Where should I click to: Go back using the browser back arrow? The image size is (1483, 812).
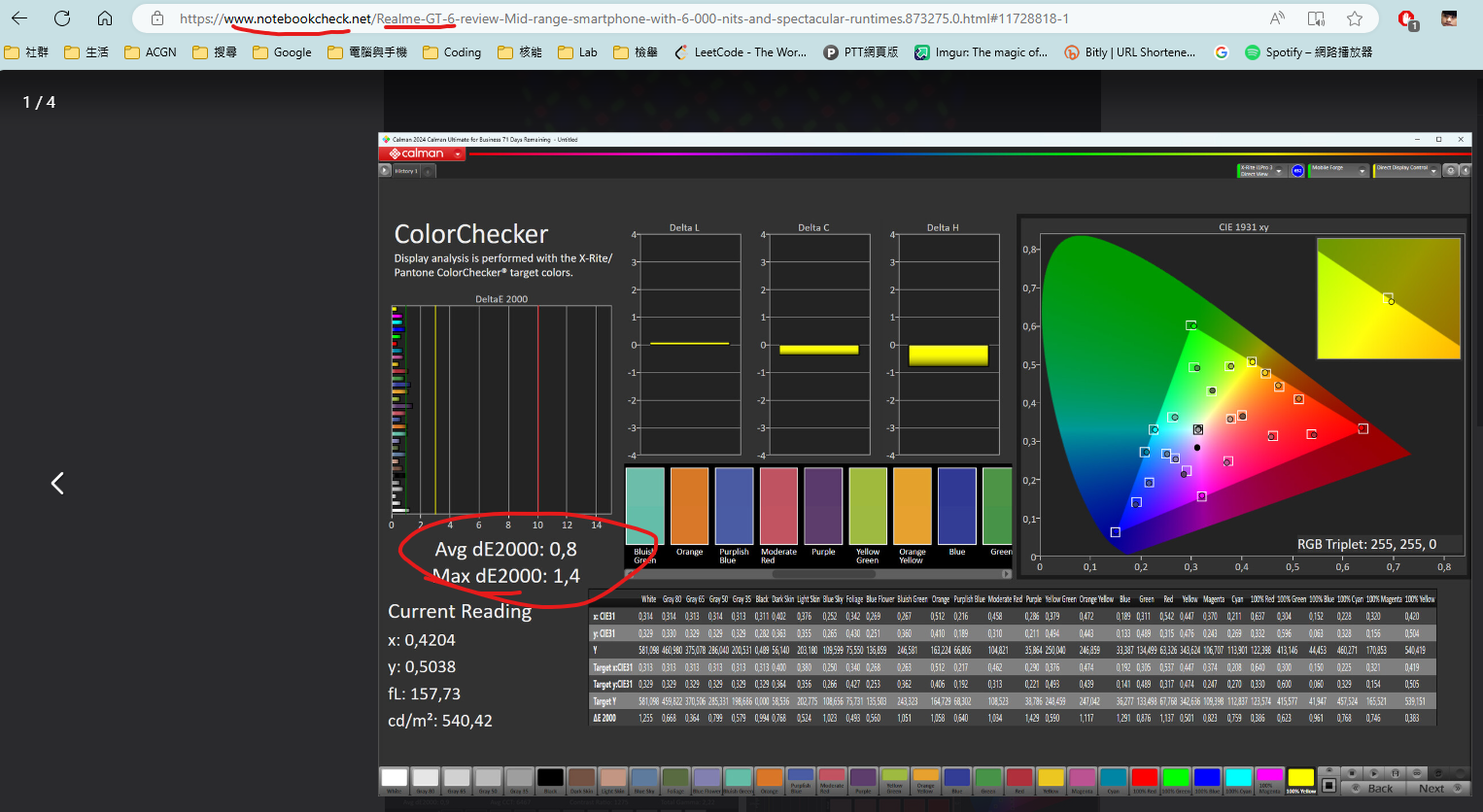[x=19, y=18]
